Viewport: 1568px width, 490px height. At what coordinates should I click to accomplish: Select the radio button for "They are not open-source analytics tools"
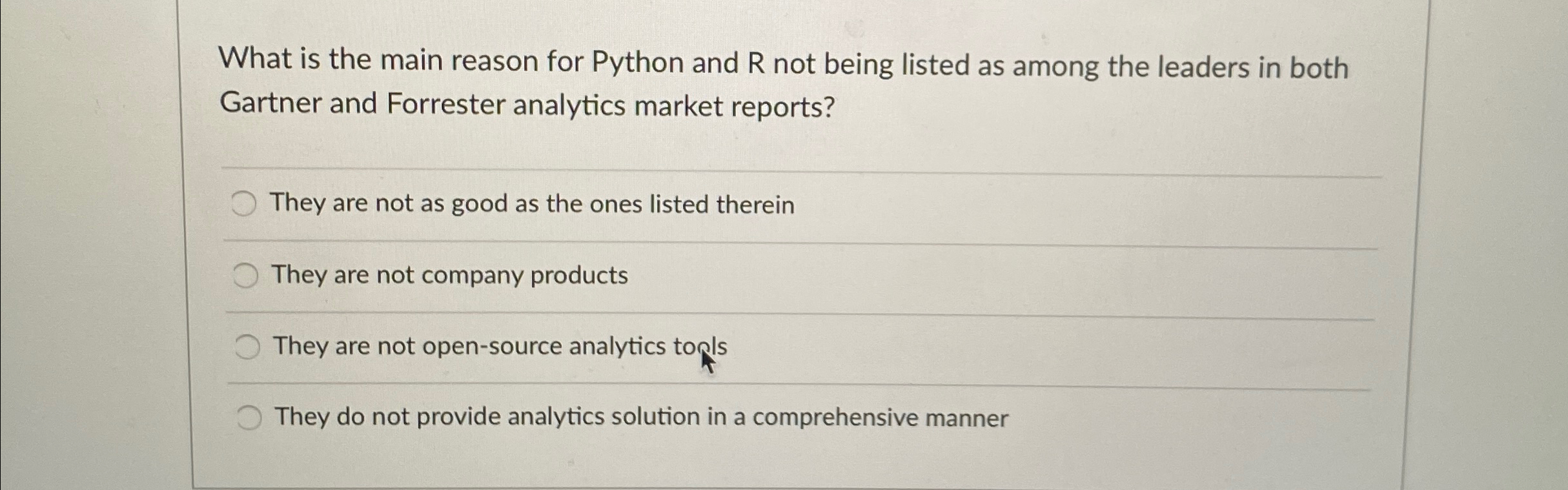(247, 347)
